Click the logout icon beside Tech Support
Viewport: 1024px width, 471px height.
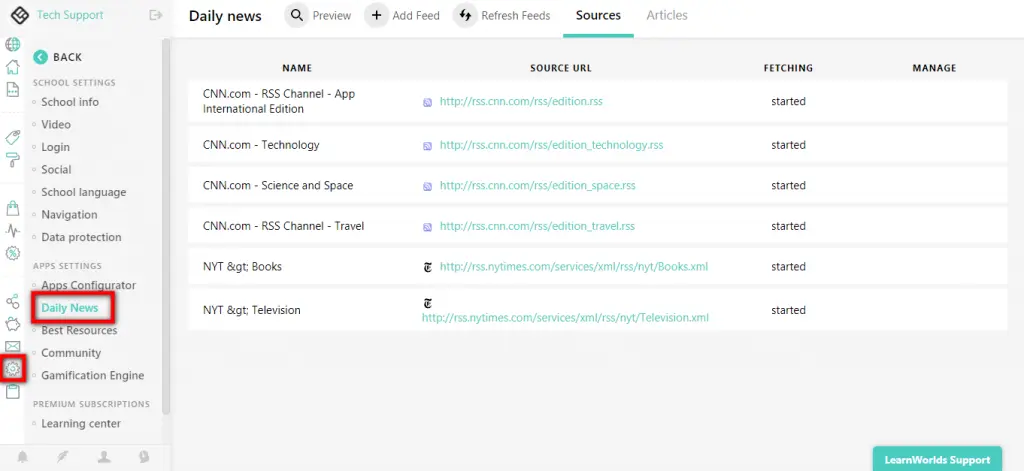click(155, 15)
